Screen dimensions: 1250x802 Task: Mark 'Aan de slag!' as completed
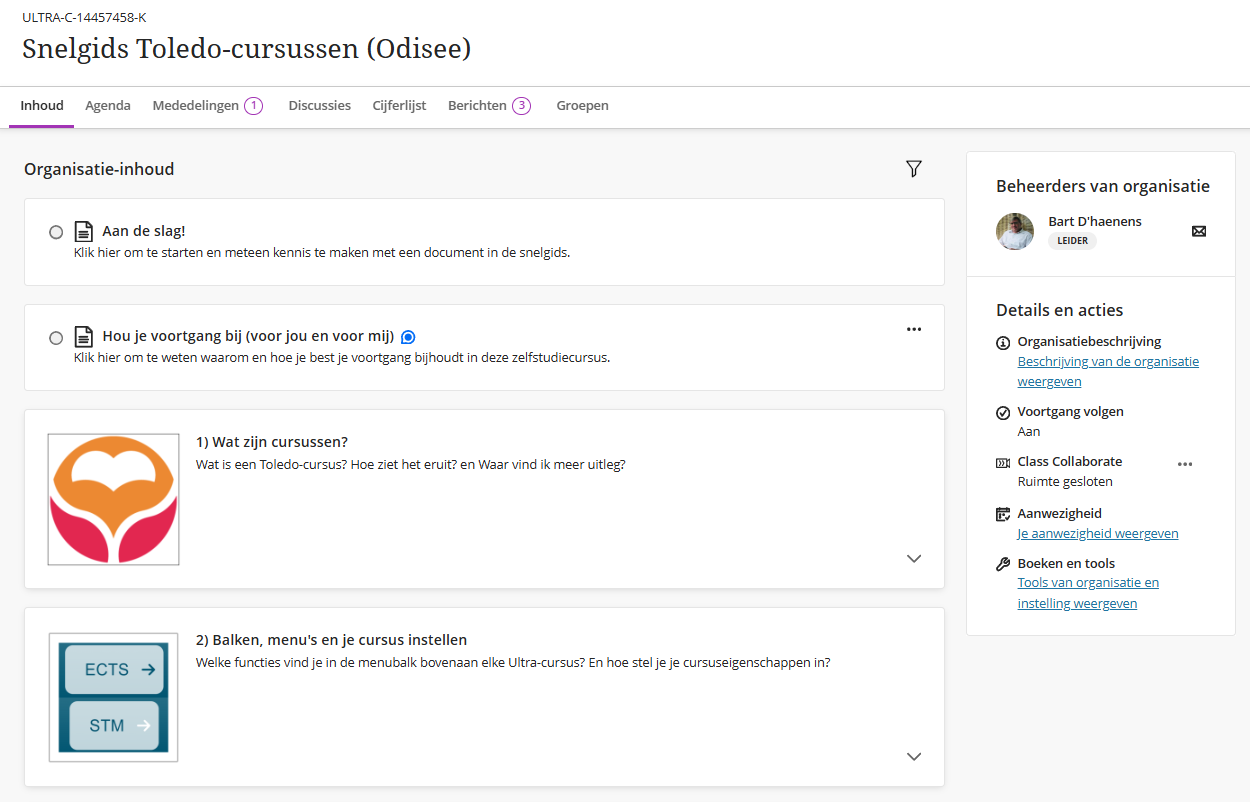tap(56, 232)
